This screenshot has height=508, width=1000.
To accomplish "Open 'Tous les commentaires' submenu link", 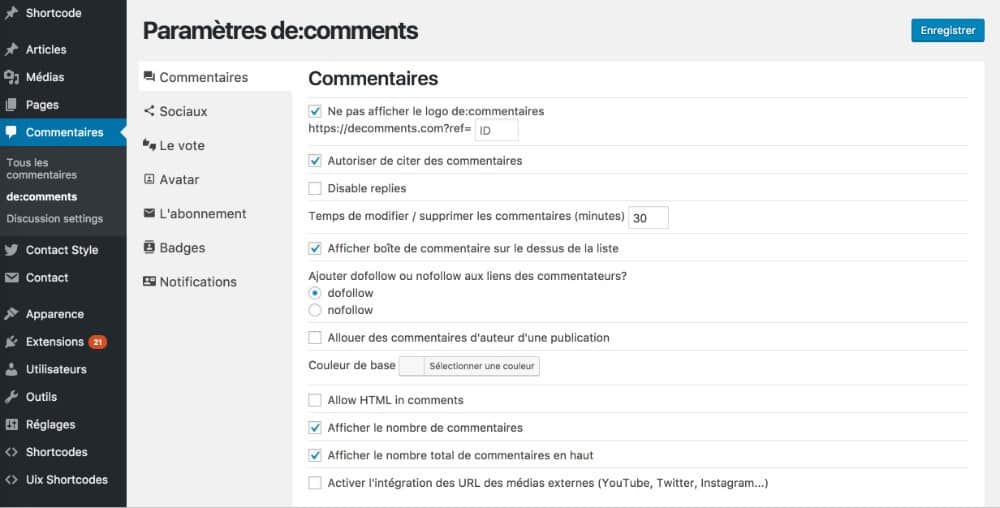I will tap(41, 168).
